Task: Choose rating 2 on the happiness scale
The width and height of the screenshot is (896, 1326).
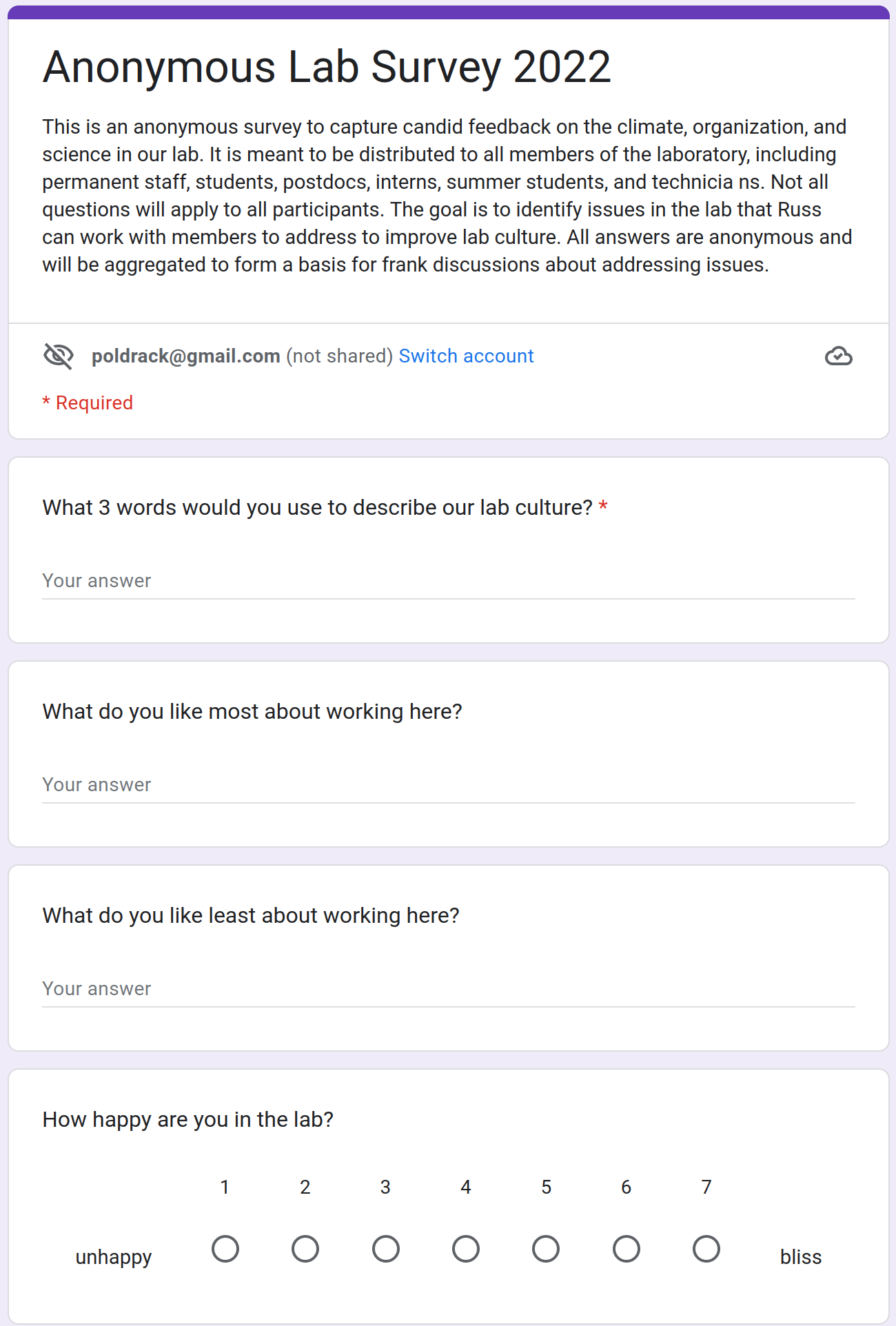Action: point(305,1249)
